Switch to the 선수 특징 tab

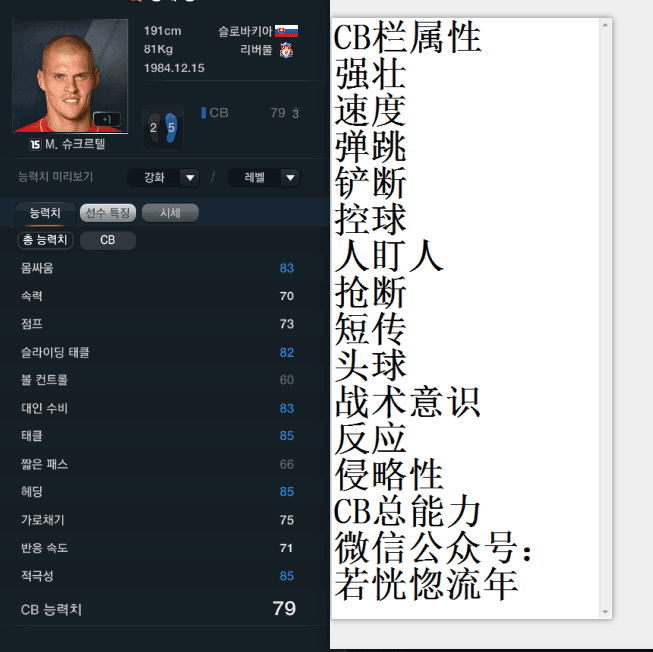click(108, 213)
